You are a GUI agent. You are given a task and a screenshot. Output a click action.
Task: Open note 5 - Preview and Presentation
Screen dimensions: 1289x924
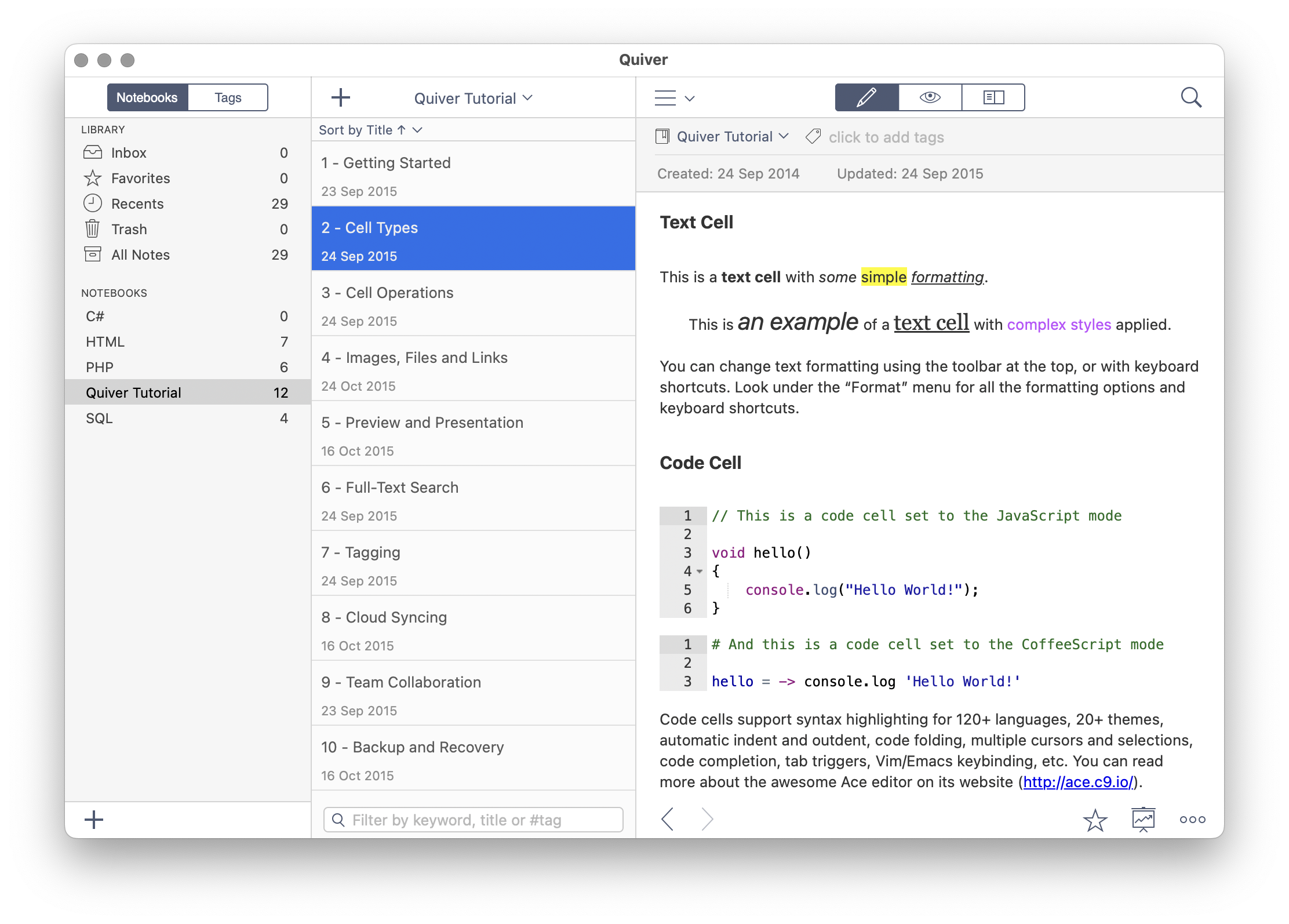pyautogui.click(x=474, y=433)
